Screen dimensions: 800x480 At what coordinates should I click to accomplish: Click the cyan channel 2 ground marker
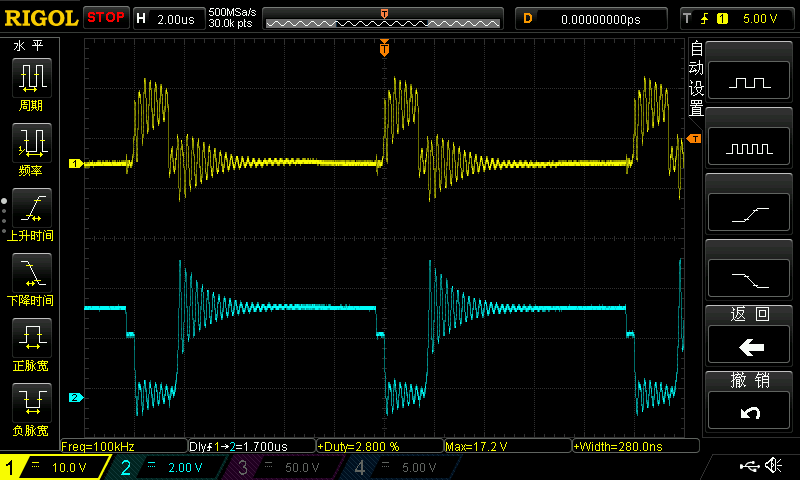coord(76,397)
